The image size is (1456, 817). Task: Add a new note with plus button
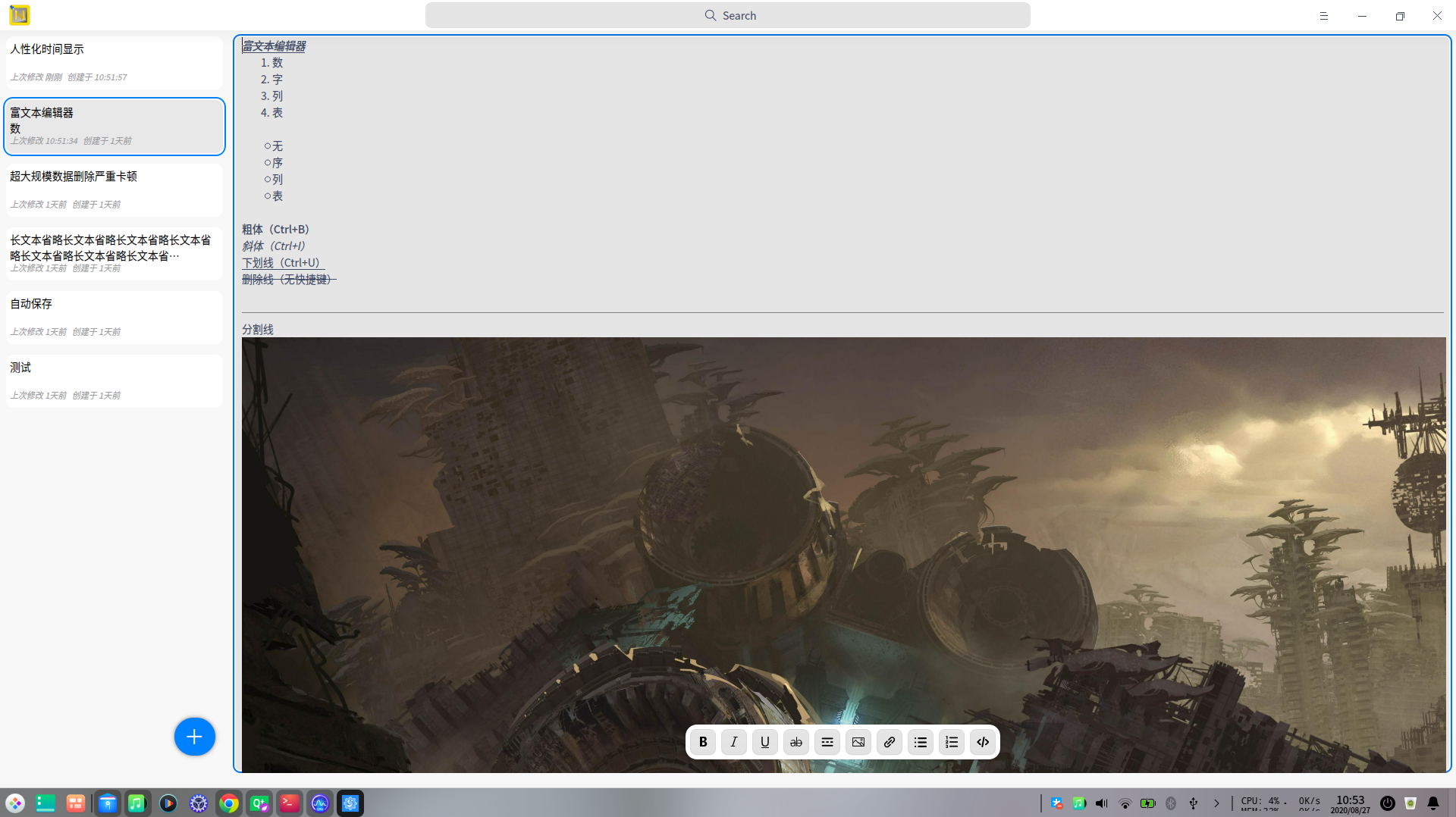click(195, 737)
